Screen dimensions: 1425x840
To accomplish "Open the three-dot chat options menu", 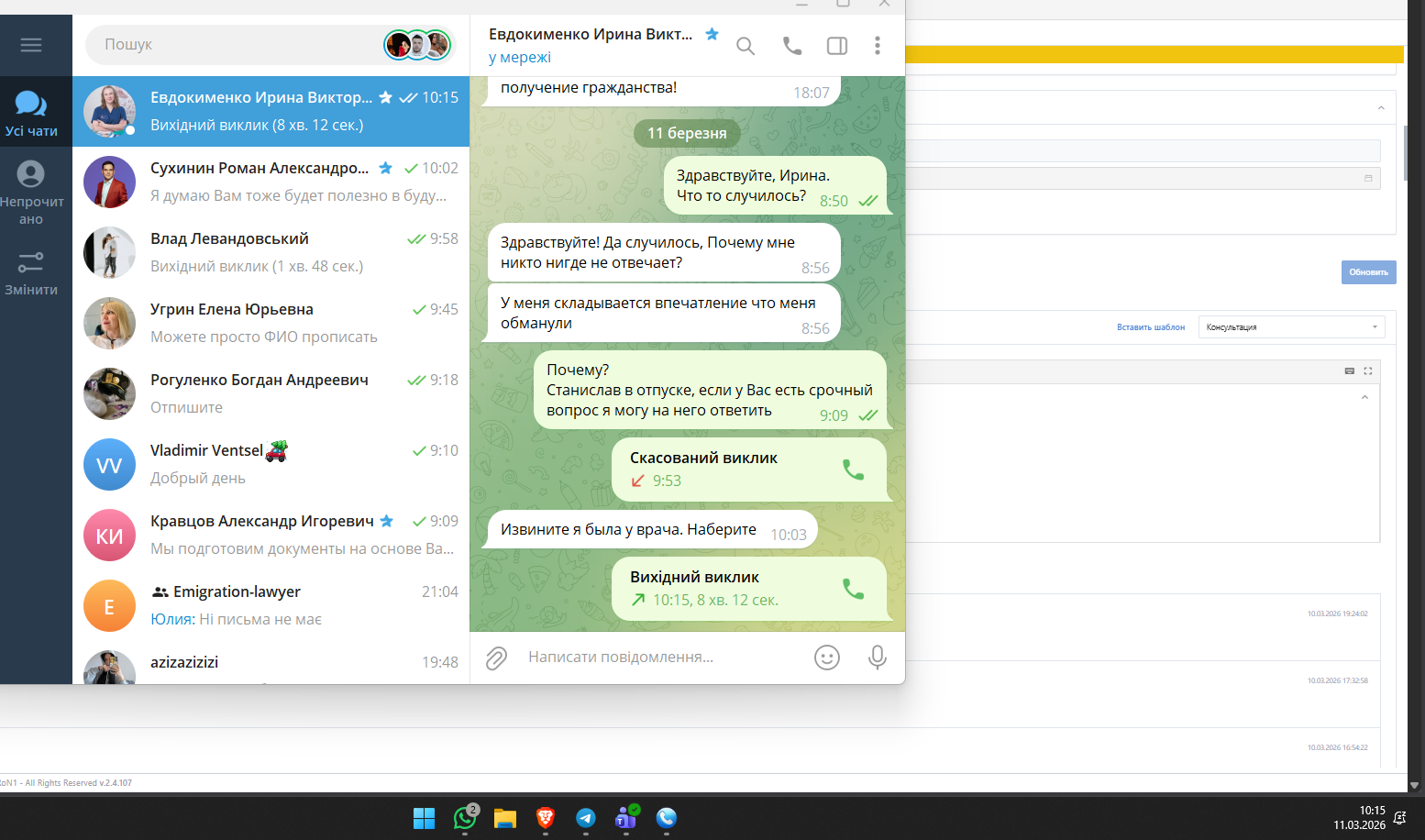I will pos(878,46).
